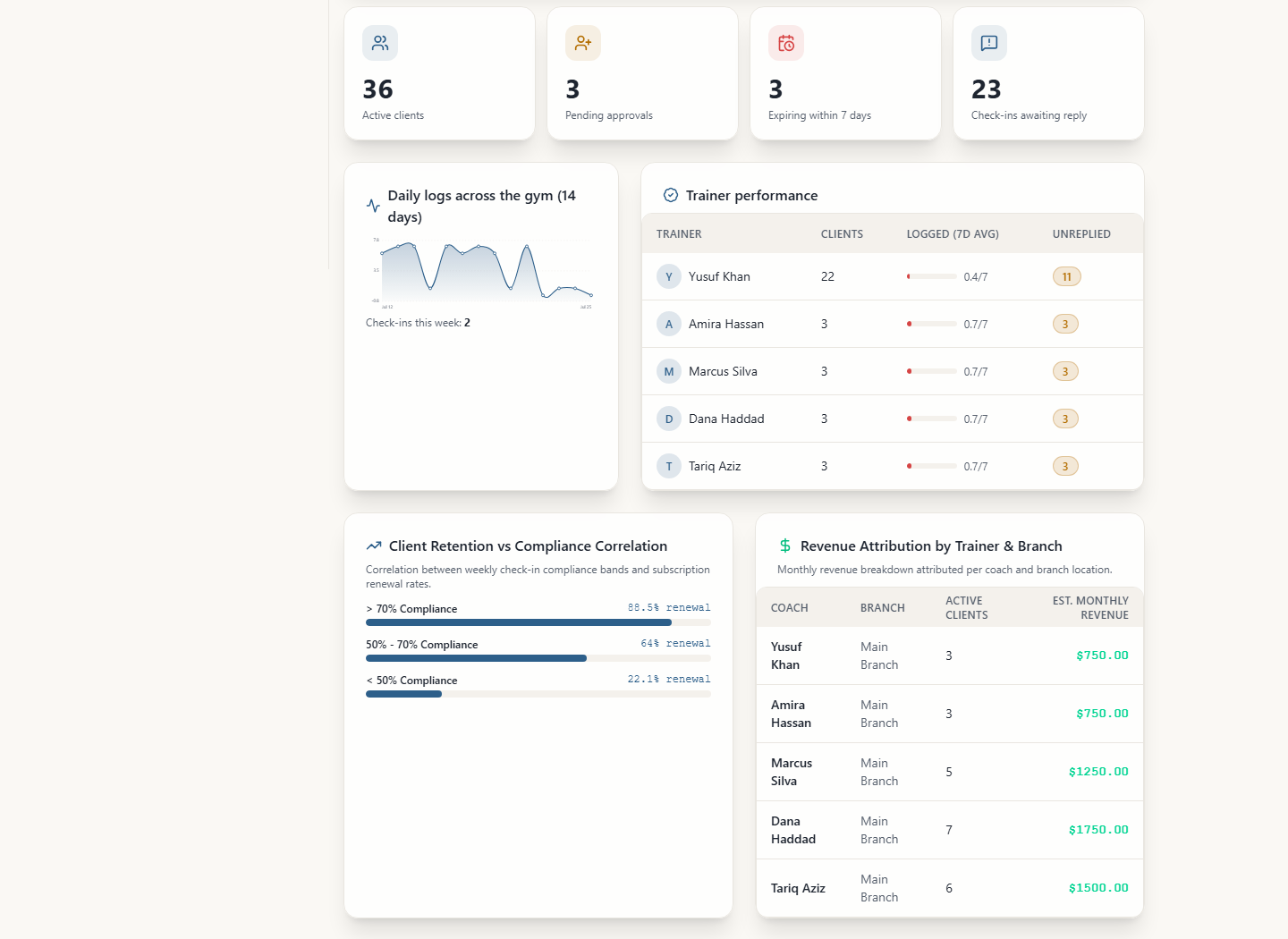The width and height of the screenshot is (1288, 939).
Task: Click the BRANCH column header
Action: click(883, 608)
